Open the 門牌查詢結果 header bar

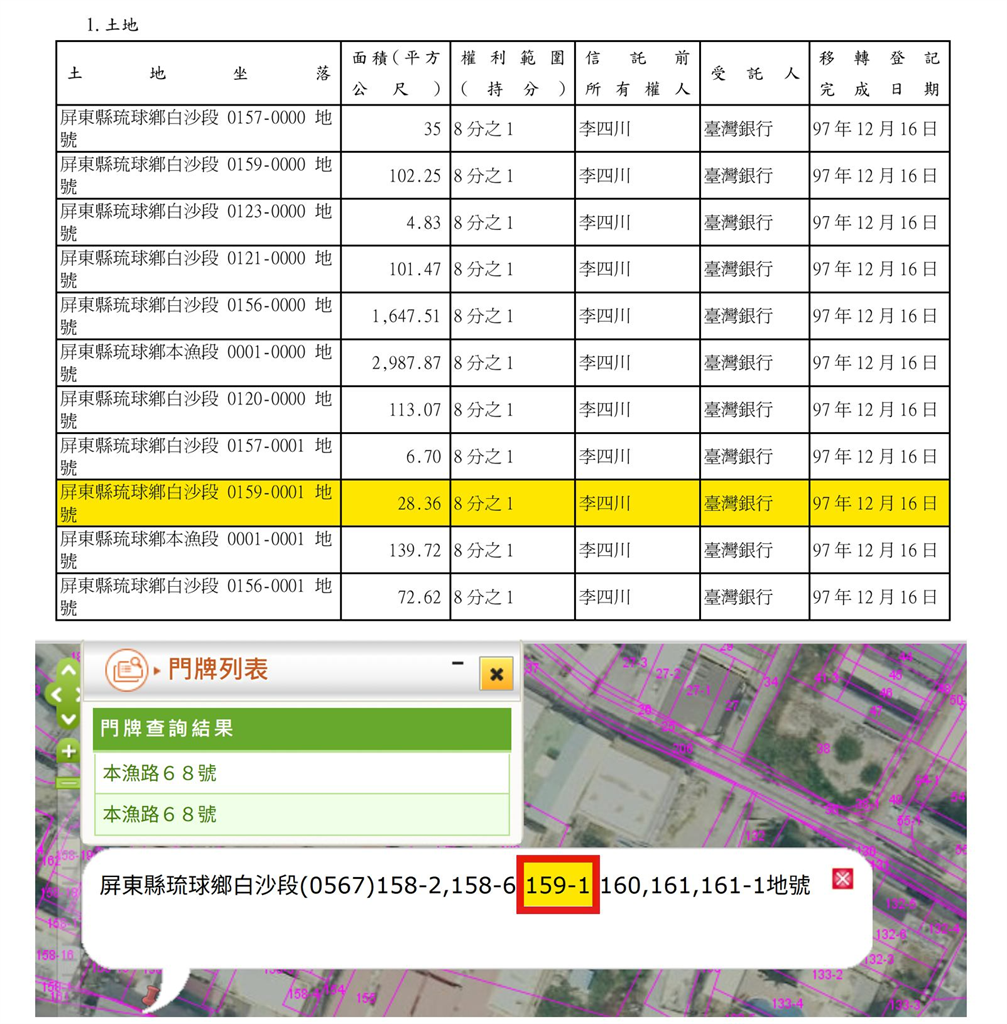coord(300,730)
